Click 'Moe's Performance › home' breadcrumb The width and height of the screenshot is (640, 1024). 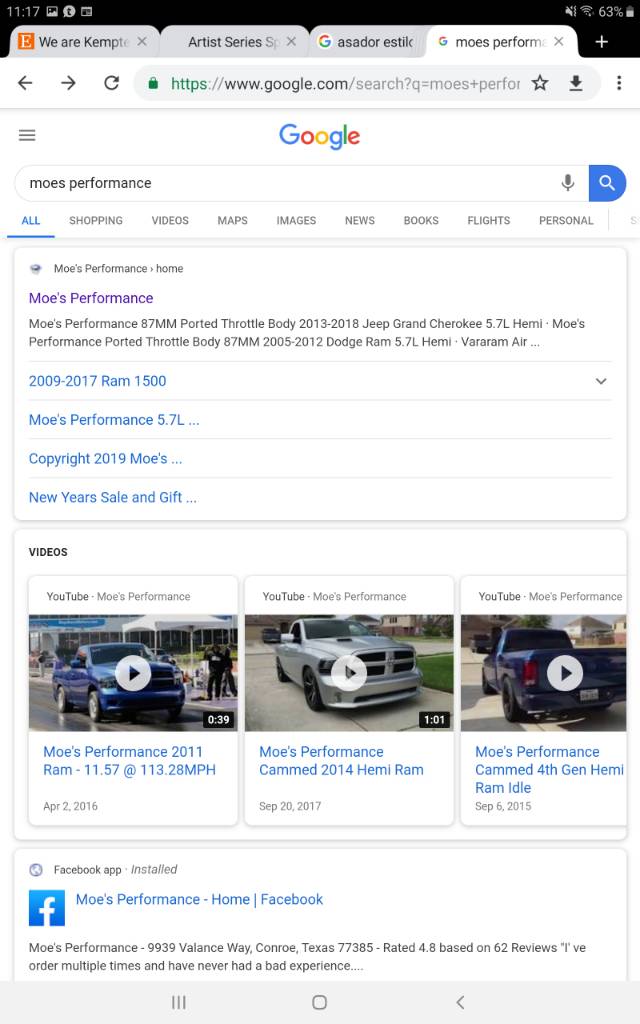pos(118,268)
